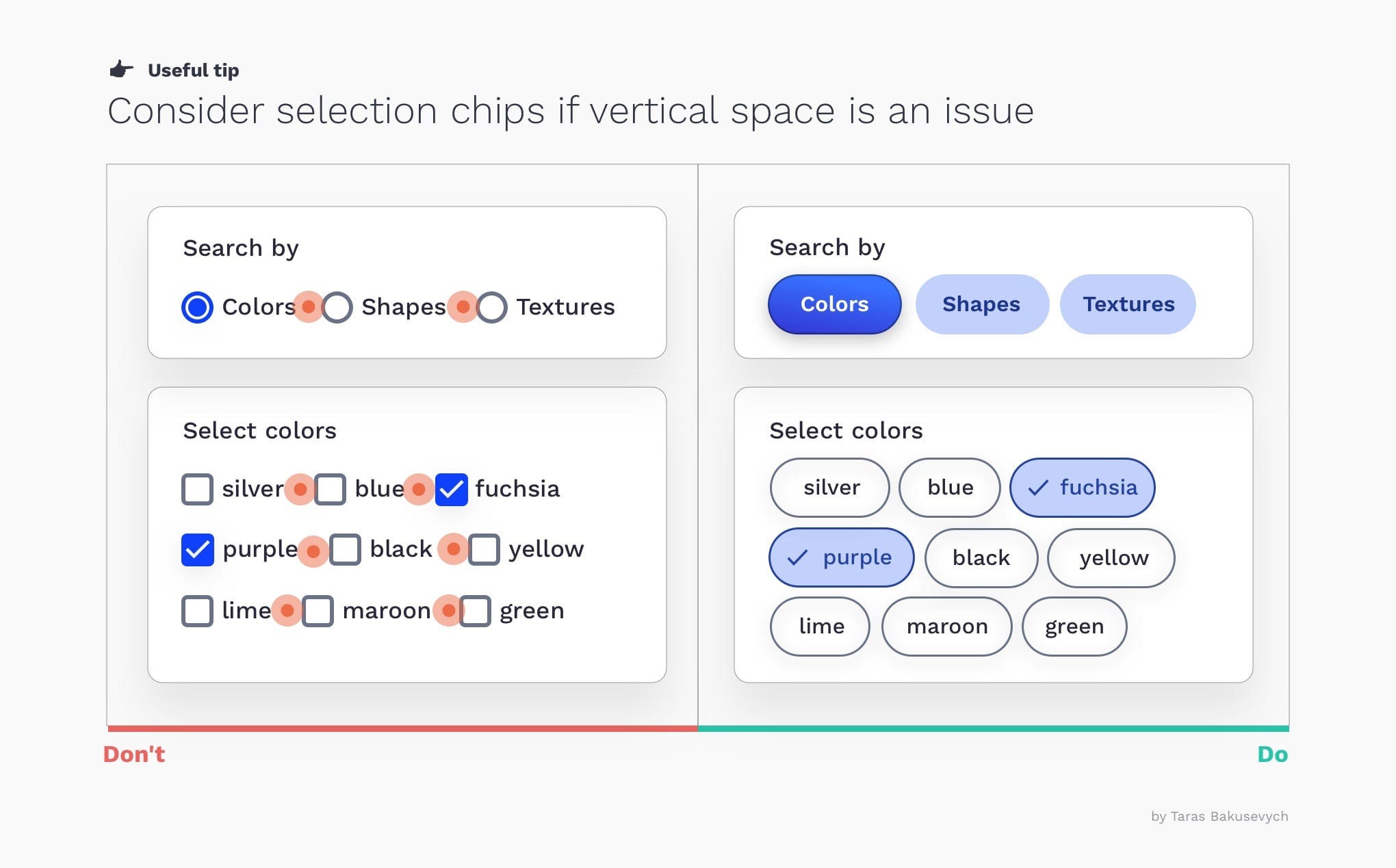Click the Colors chip button
The image size is (1396, 868).
(834, 304)
